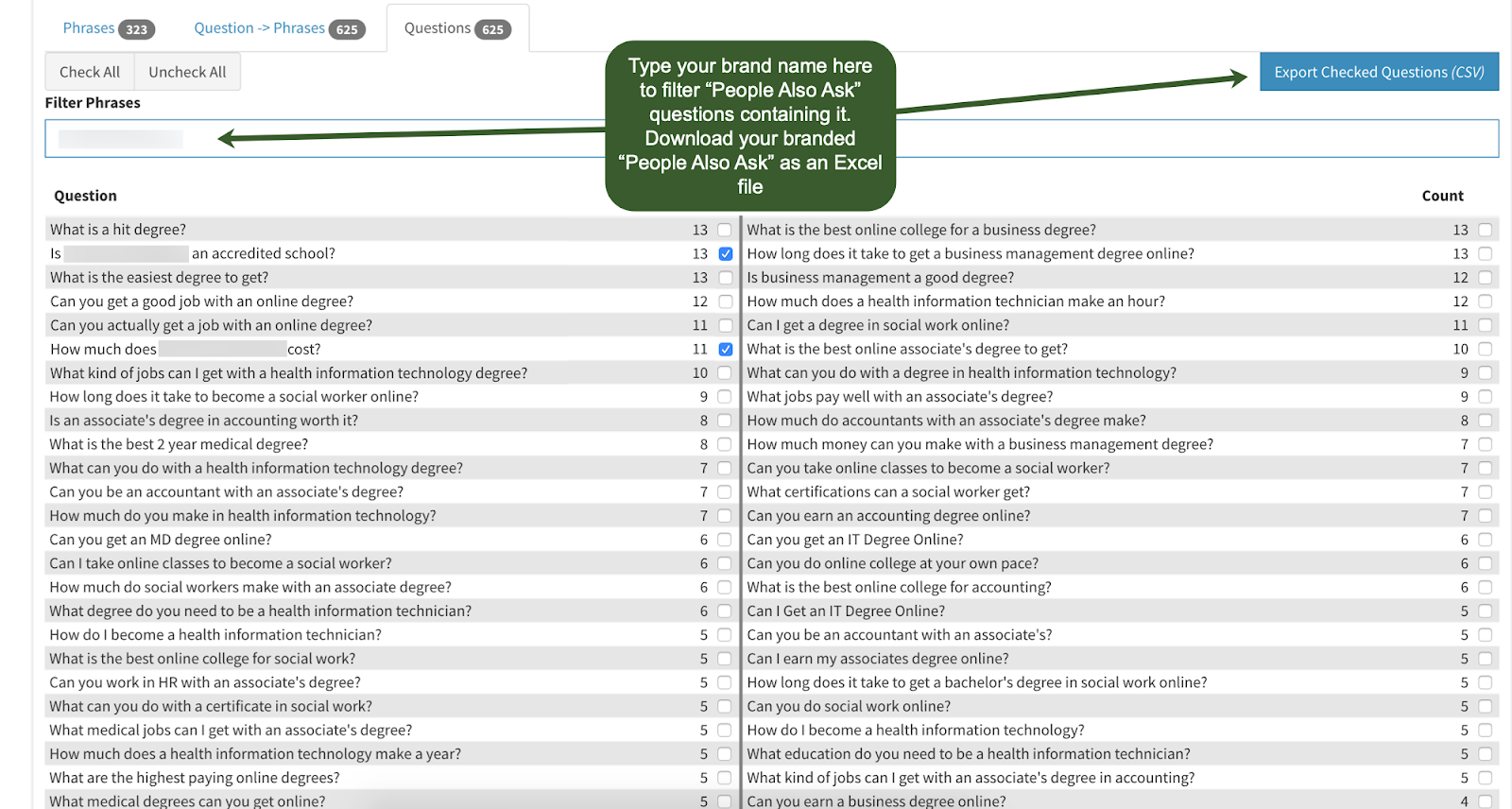Select 'How long does it take to get a business management degree online?'

click(x=1485, y=253)
